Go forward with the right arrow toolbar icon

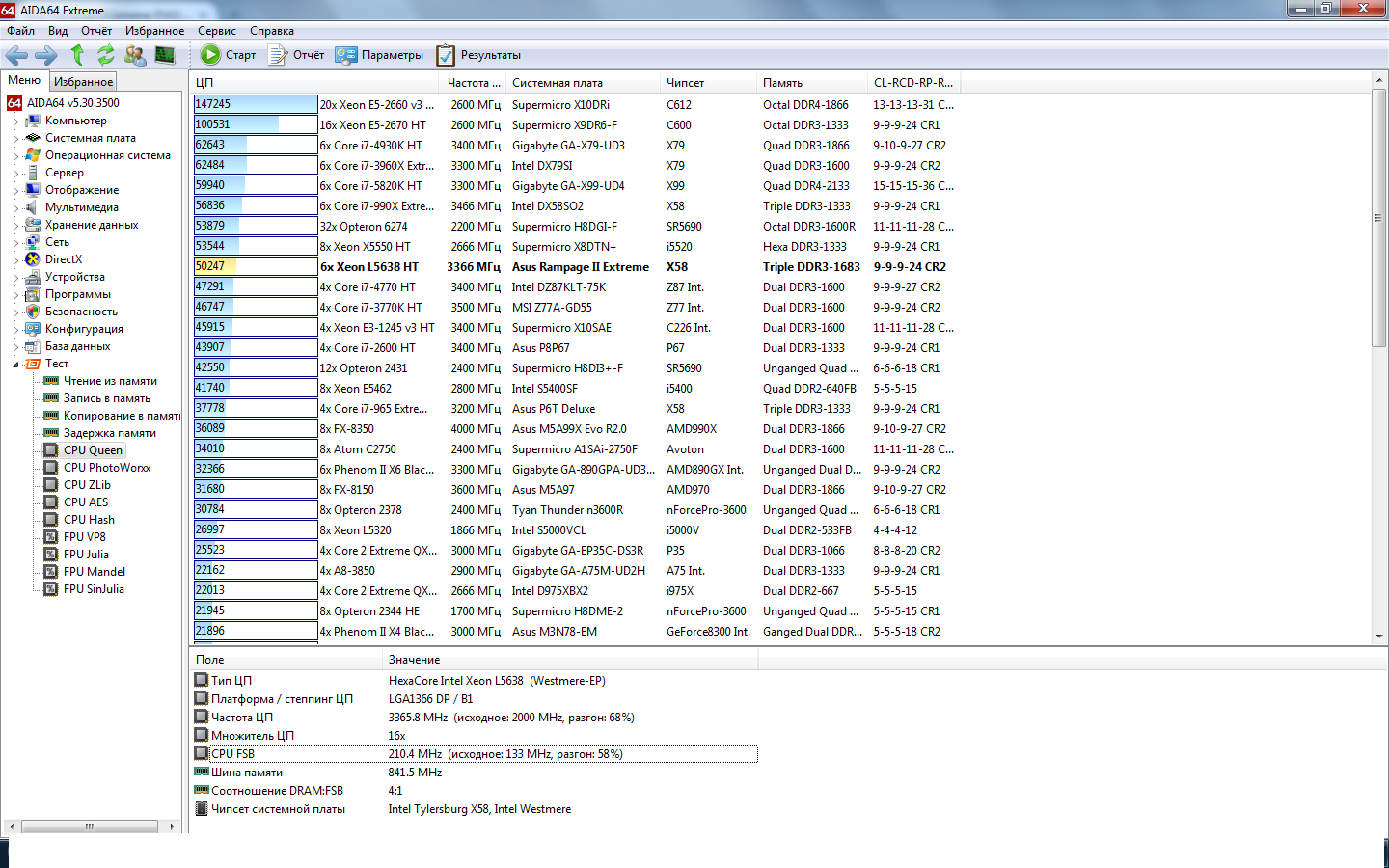(x=46, y=55)
